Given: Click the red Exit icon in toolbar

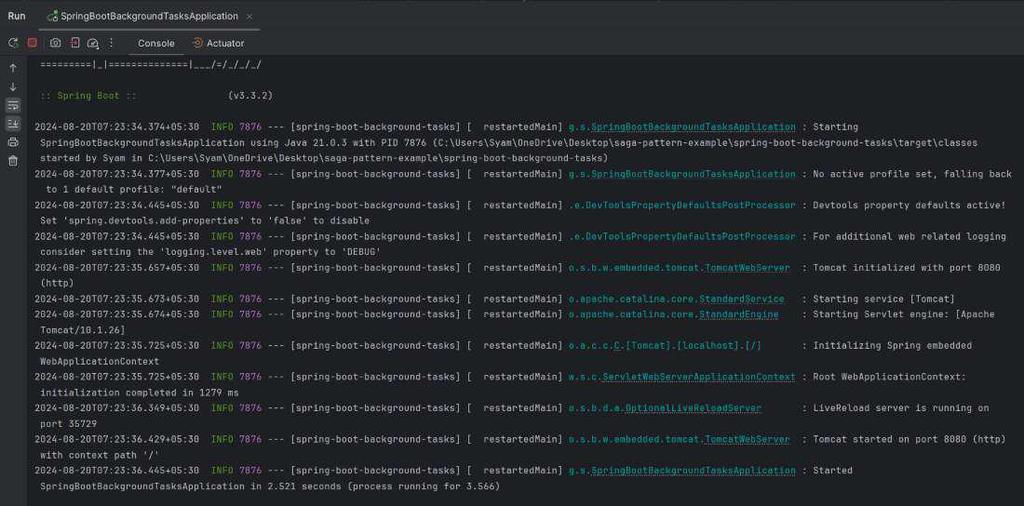Looking at the screenshot, I should tap(74, 43).
